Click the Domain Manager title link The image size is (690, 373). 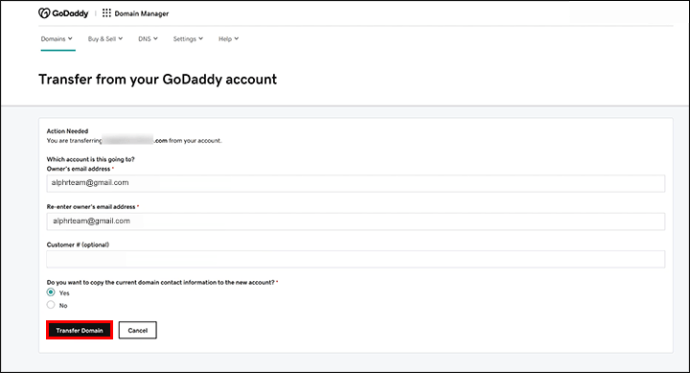tap(142, 14)
